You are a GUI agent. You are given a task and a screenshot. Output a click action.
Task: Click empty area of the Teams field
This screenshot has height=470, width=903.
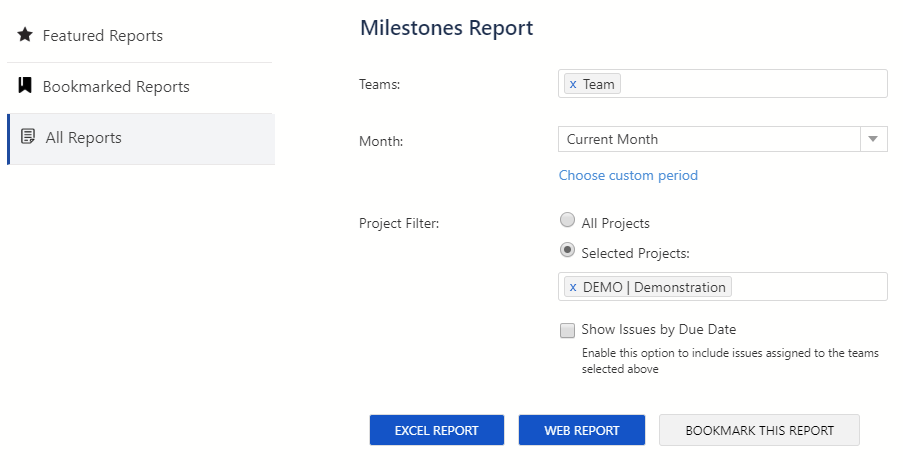click(x=750, y=84)
